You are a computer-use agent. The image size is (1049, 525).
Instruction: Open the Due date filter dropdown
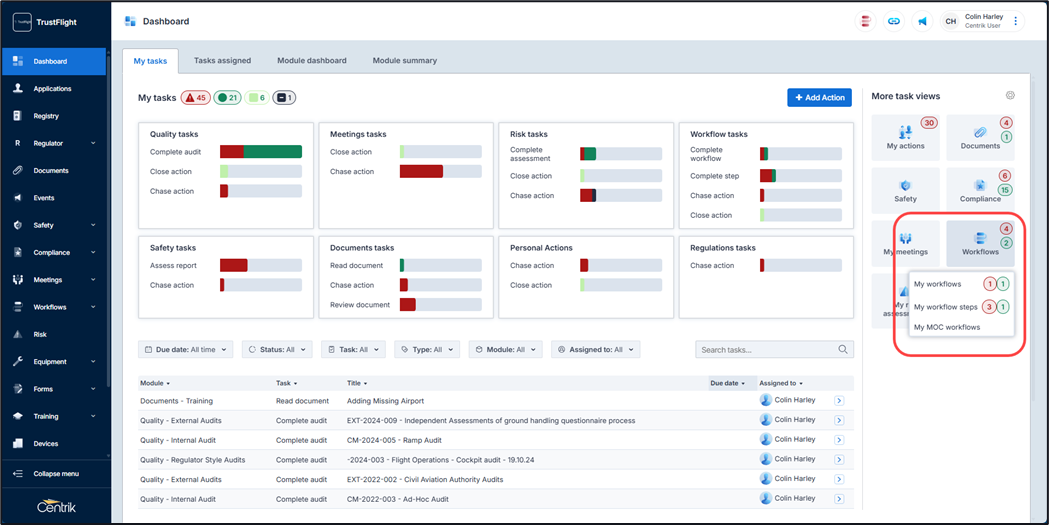point(186,350)
